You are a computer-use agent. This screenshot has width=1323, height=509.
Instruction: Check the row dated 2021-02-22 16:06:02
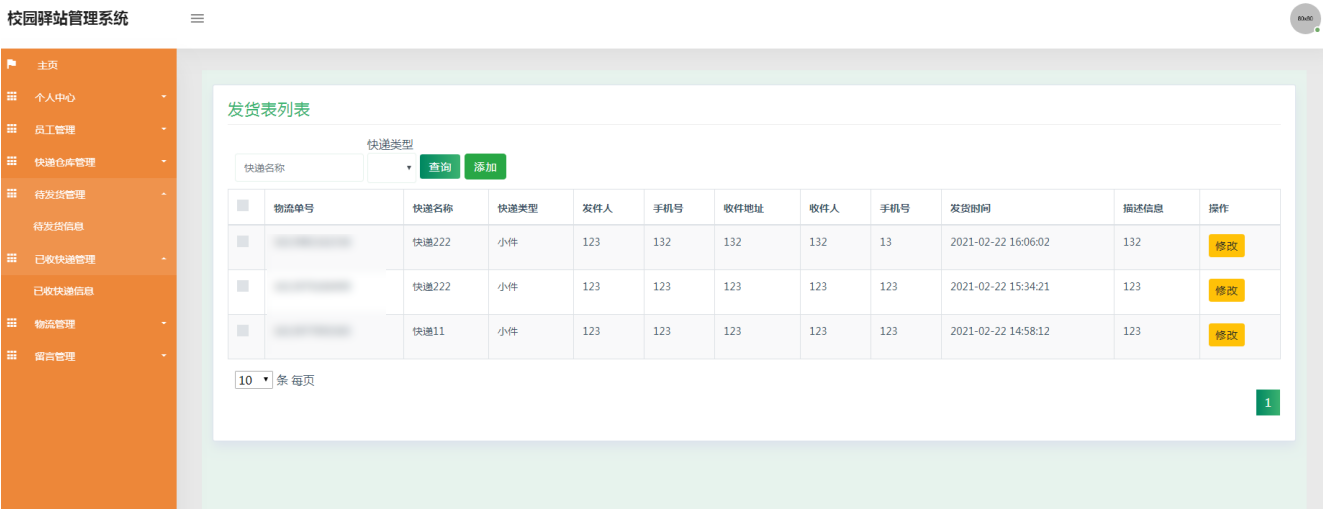[x=243, y=241]
